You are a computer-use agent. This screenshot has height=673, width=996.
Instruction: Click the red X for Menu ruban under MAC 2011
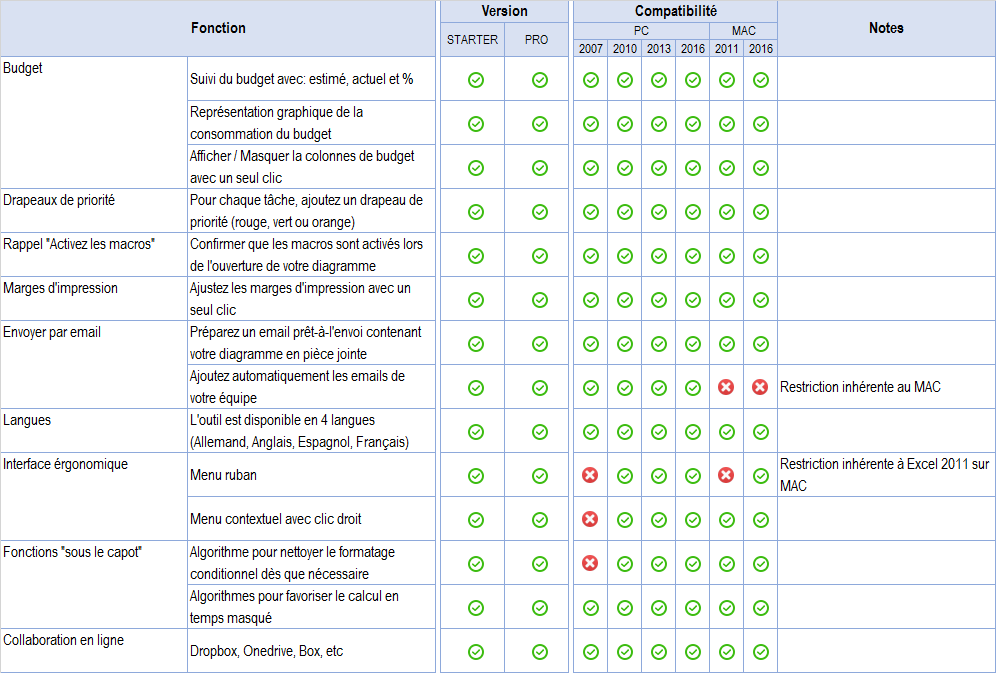(726, 475)
